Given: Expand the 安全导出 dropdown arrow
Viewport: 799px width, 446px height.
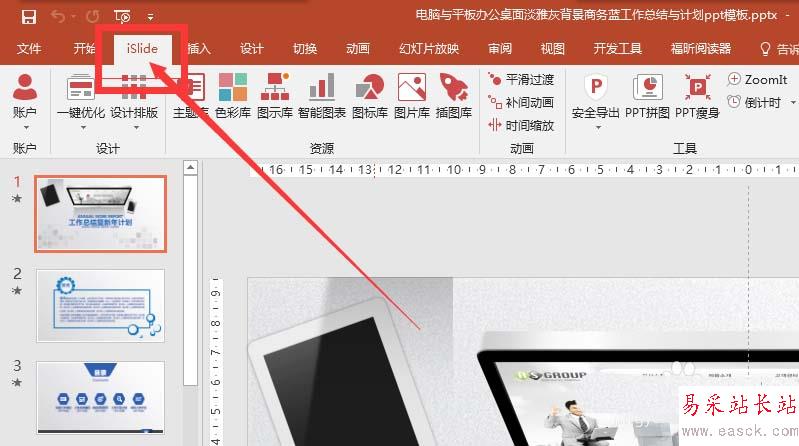Looking at the screenshot, I should pyautogui.click(x=598, y=127).
